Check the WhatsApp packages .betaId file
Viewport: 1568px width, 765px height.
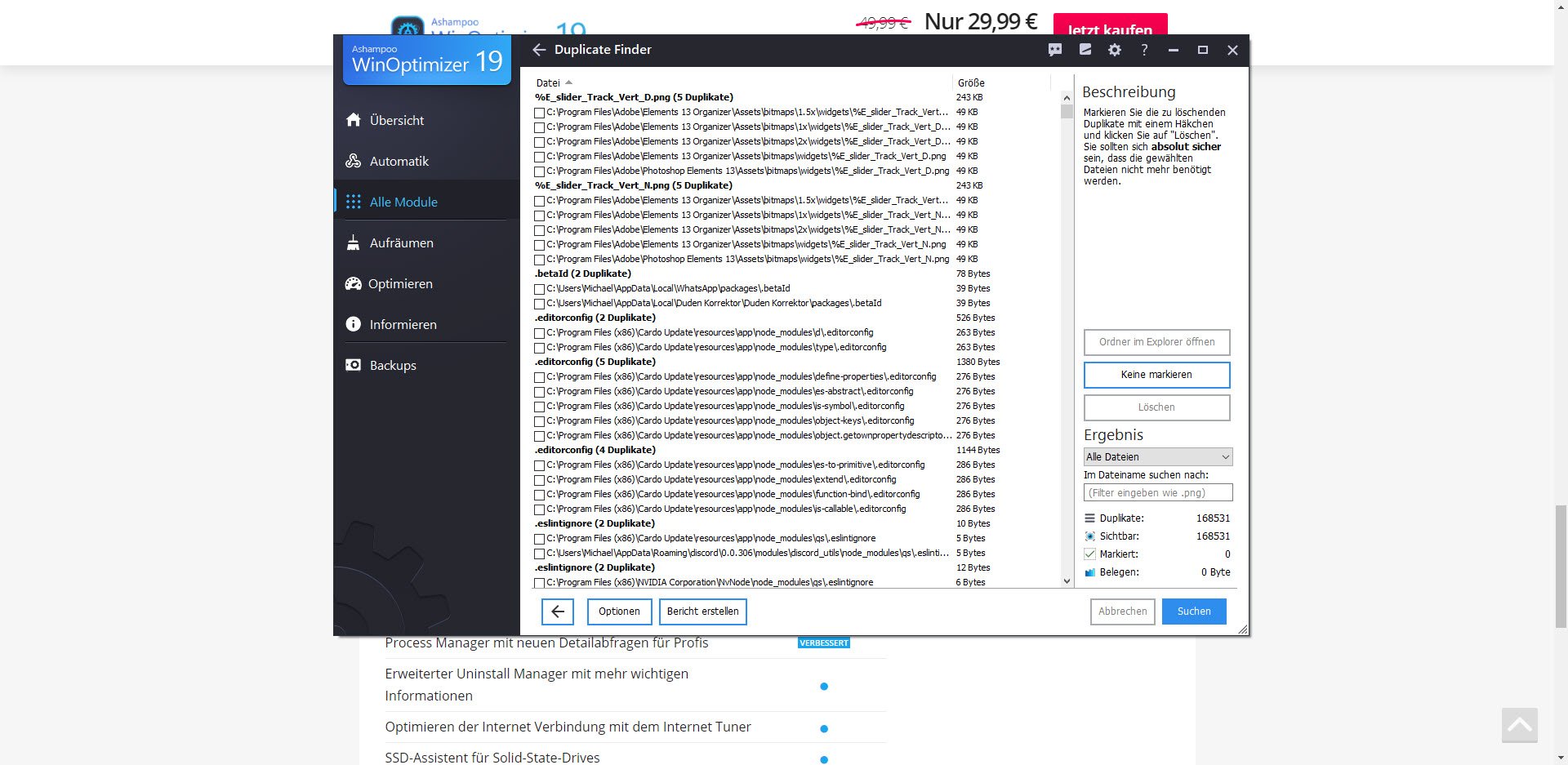tap(539, 289)
